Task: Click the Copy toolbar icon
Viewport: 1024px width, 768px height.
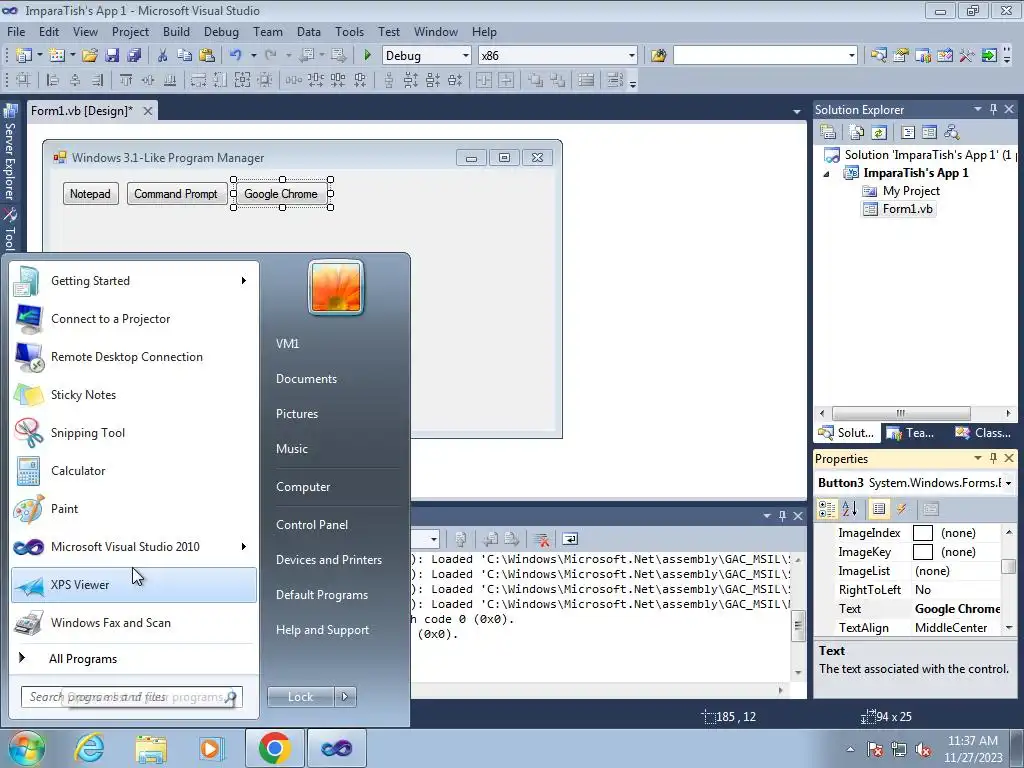Action: tap(184, 56)
